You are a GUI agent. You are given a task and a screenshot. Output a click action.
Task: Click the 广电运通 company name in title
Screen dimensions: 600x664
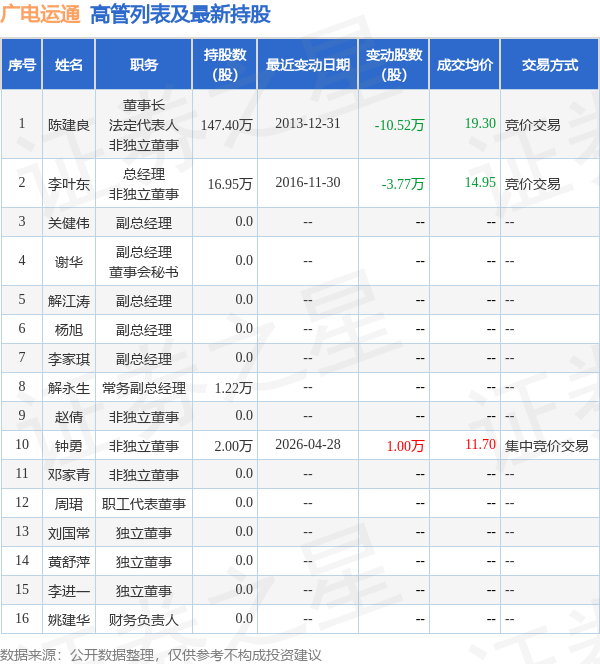[40, 14]
